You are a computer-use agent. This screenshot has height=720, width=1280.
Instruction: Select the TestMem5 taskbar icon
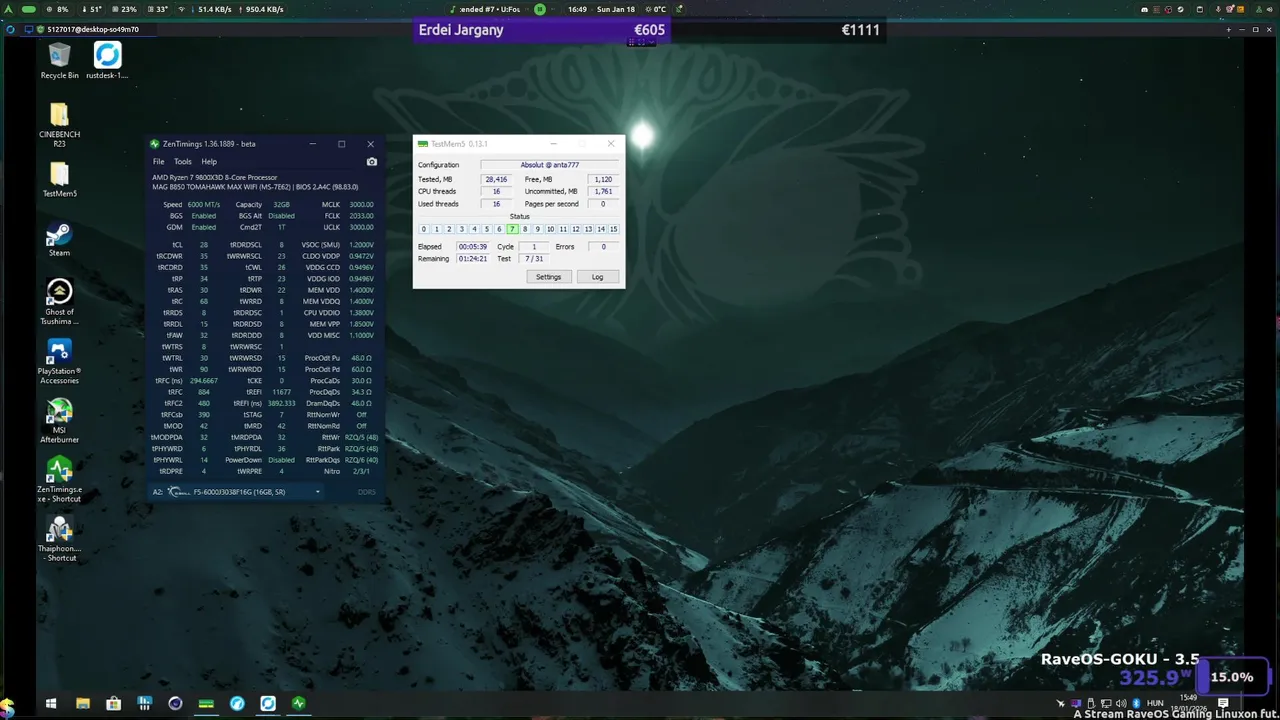pyautogui.click(x=206, y=704)
